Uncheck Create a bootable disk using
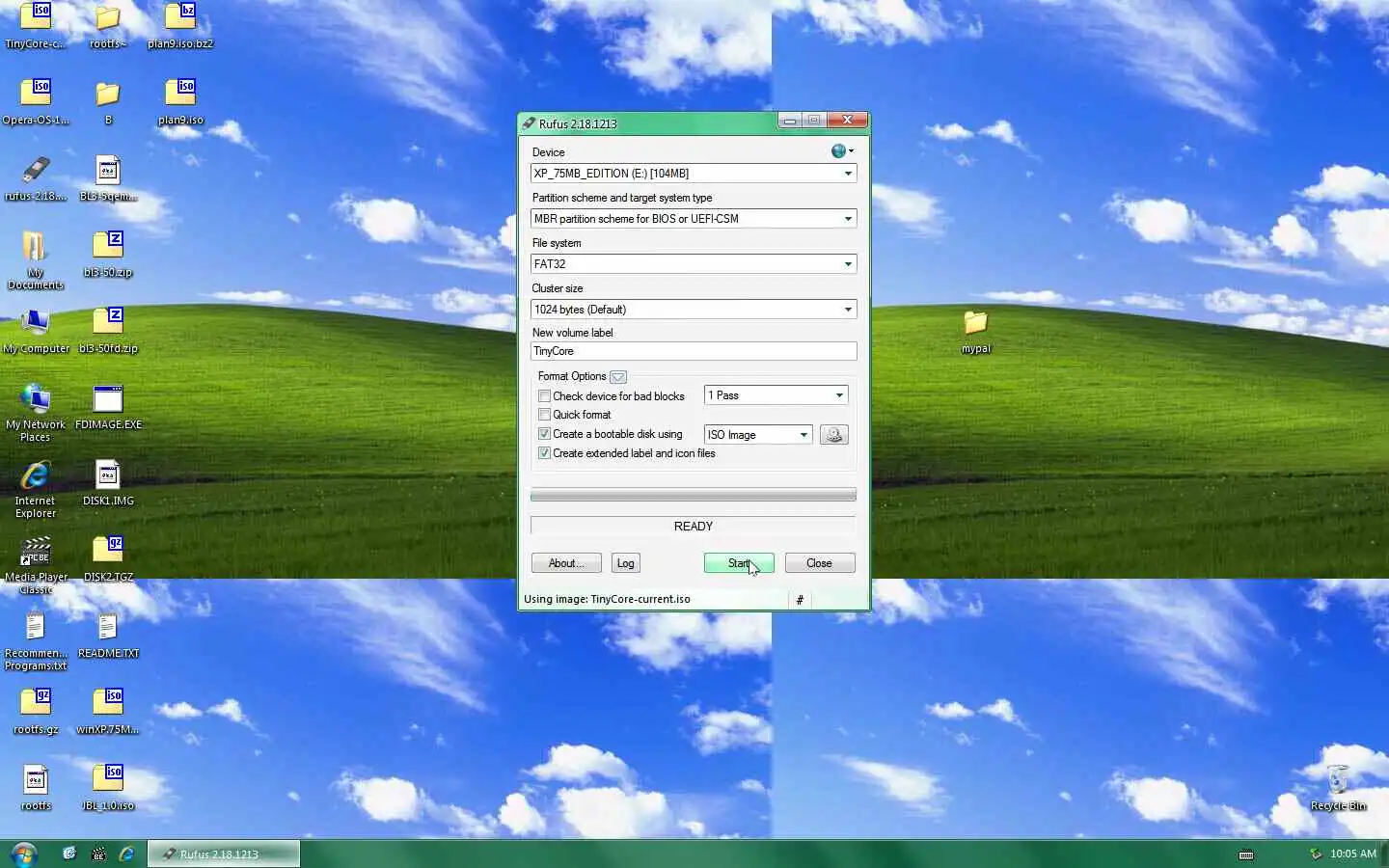 [544, 434]
